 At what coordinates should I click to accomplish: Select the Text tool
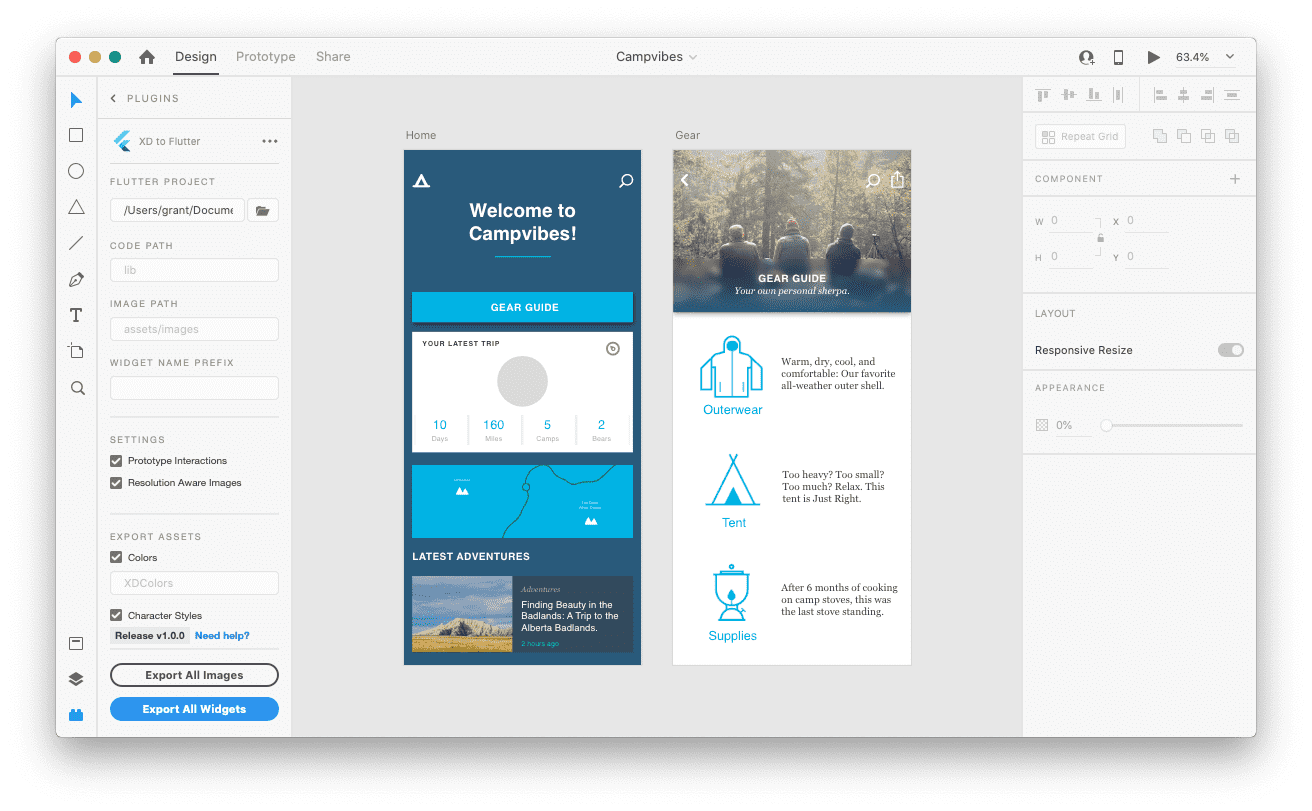(x=76, y=316)
